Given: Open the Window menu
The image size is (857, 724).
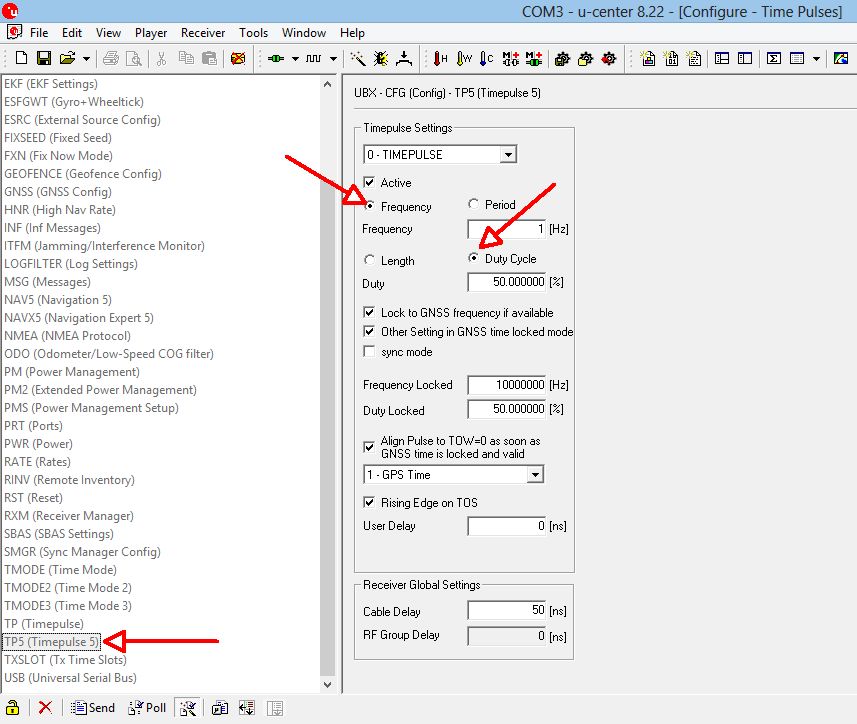Looking at the screenshot, I should pos(304,33).
